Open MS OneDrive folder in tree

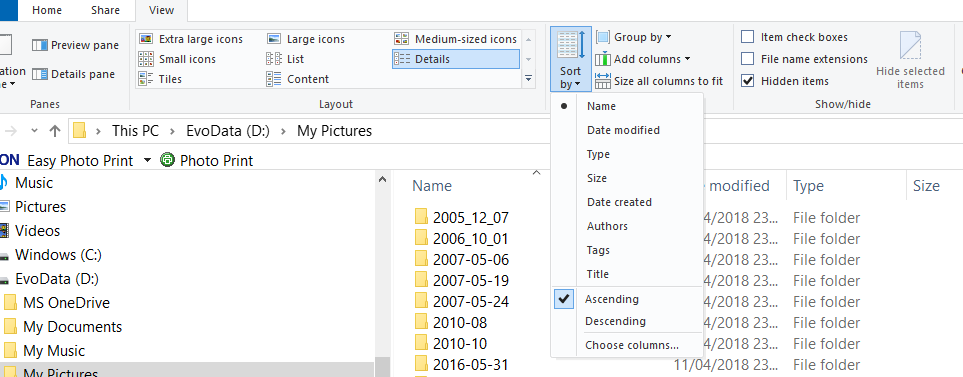(x=66, y=303)
